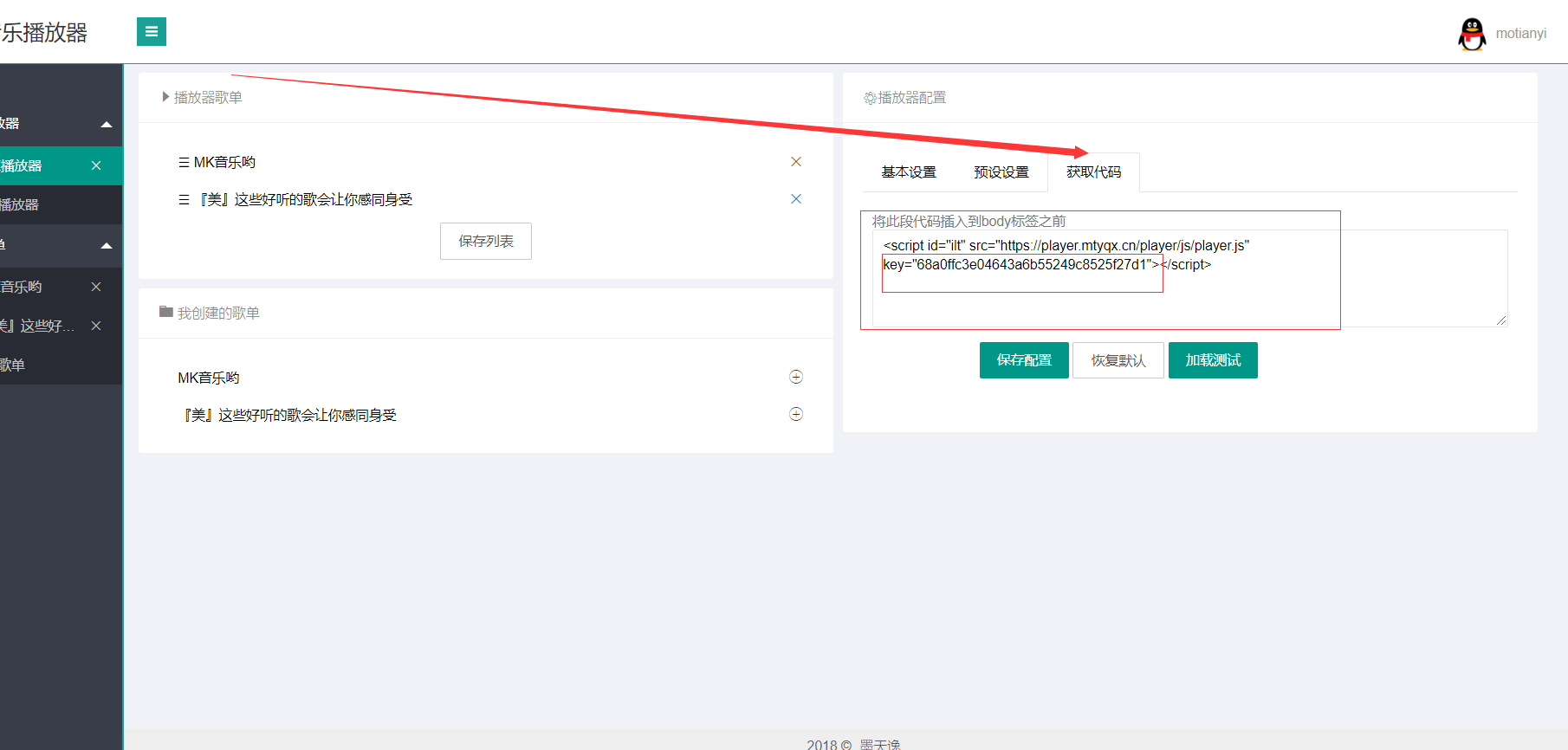Screen dimensions: 1568x750
Task: Click the QQ penguin avatar
Action: coord(1471,34)
